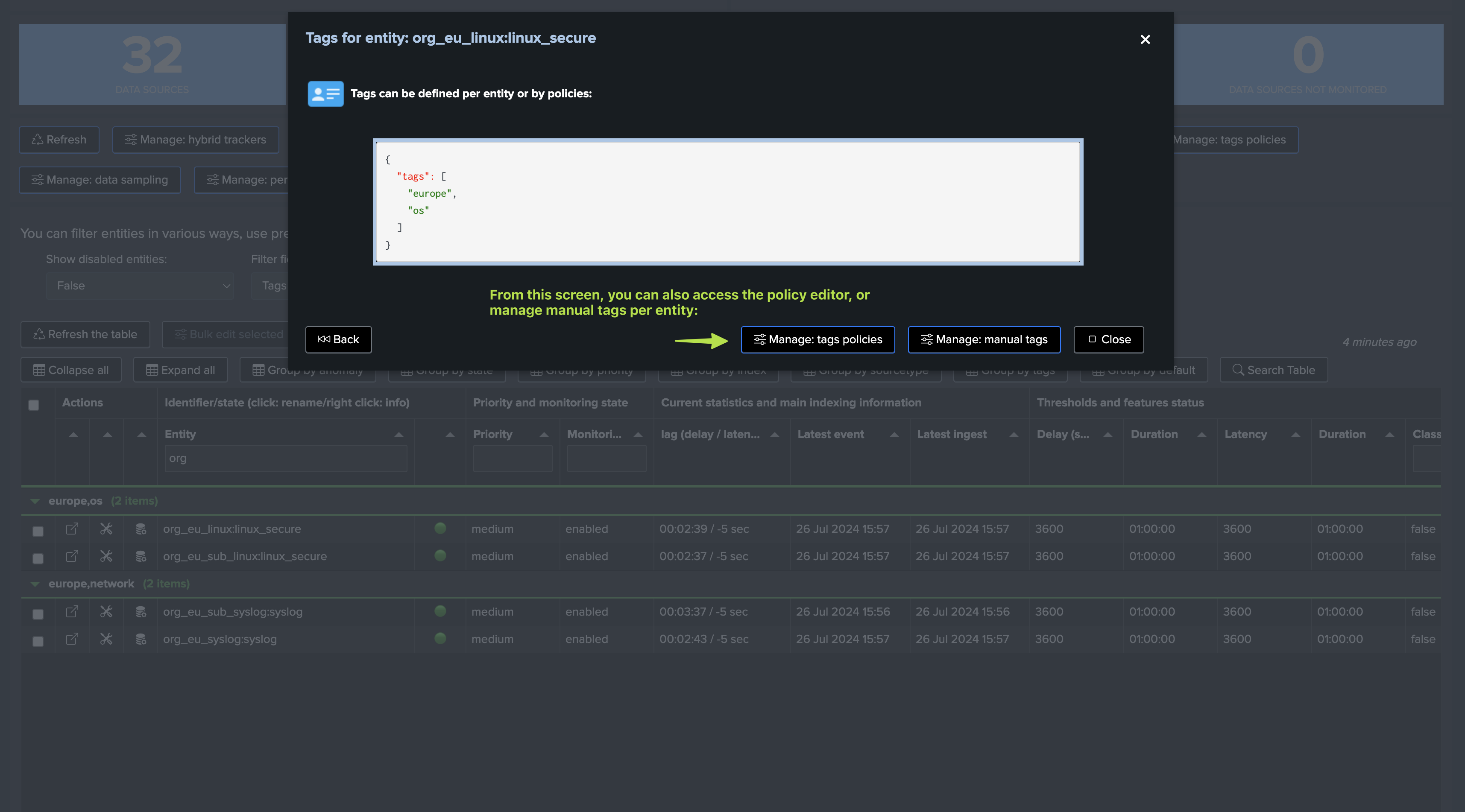Click wrench icon for org_eu_sub_syslog:syslog
Image resolution: width=1465 pixels, height=812 pixels.
[106, 612]
